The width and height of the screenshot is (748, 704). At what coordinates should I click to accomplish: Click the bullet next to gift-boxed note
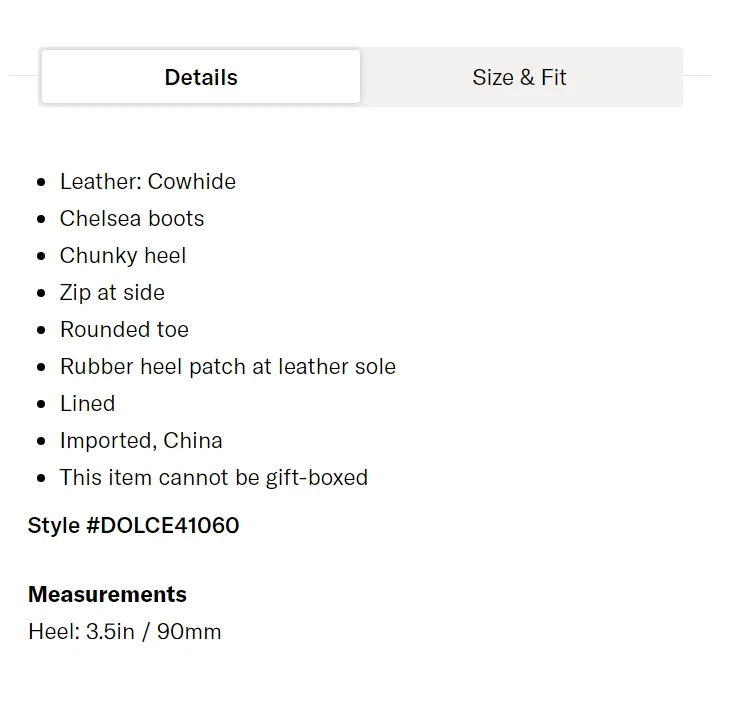[41, 478]
